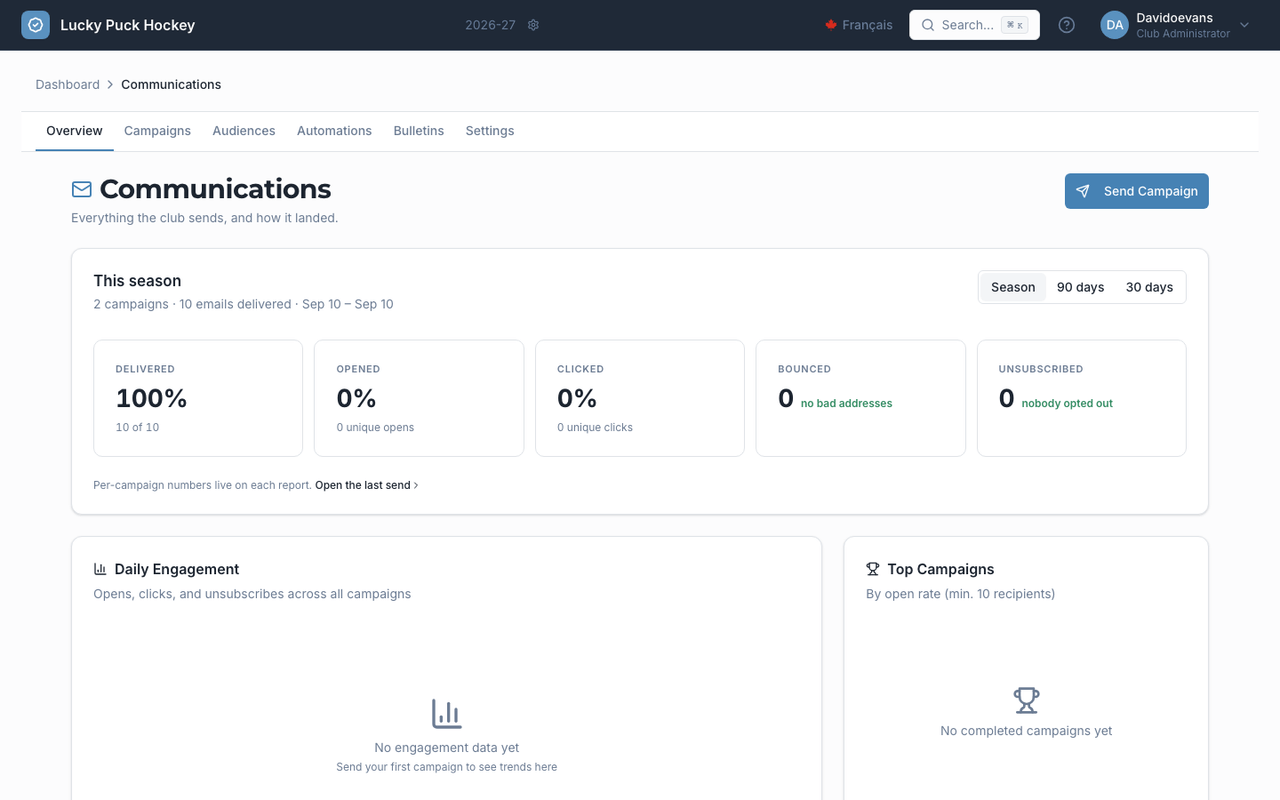Click the large trophy icon in Top Campaigns
1280x800 pixels.
tap(1026, 700)
